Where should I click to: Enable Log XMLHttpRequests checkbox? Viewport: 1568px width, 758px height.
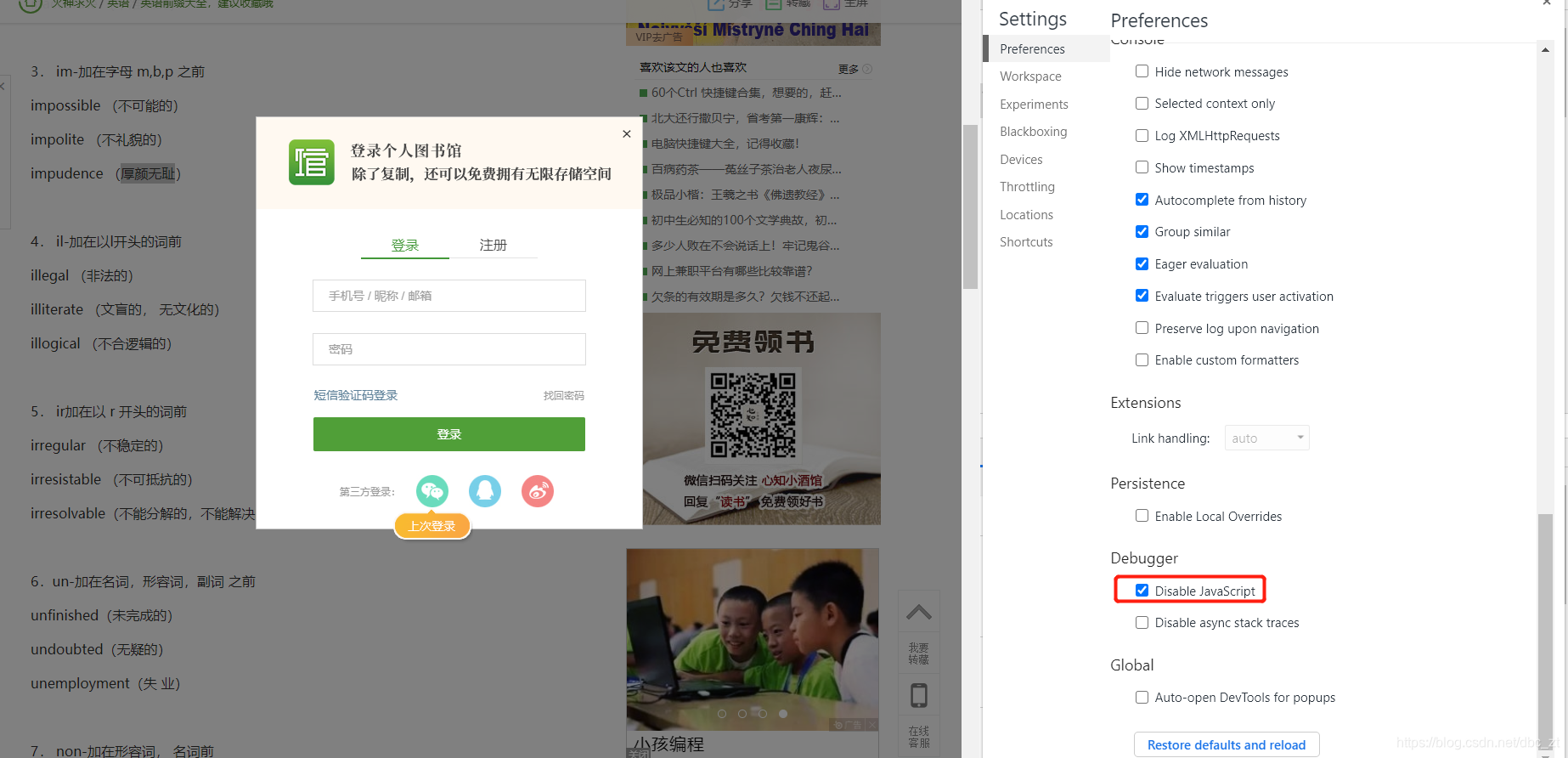pyautogui.click(x=1142, y=135)
